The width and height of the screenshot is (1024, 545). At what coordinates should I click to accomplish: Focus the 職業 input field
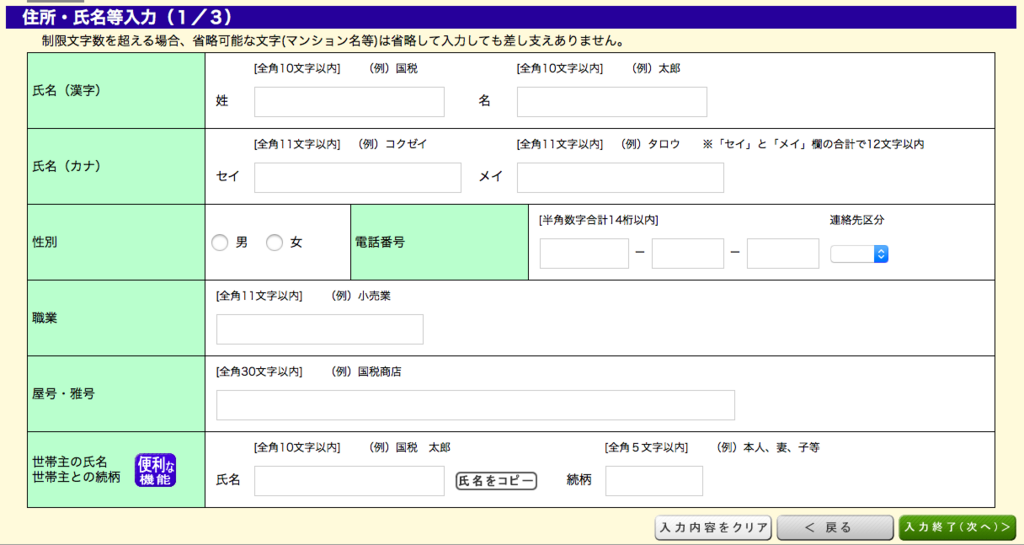[320, 329]
